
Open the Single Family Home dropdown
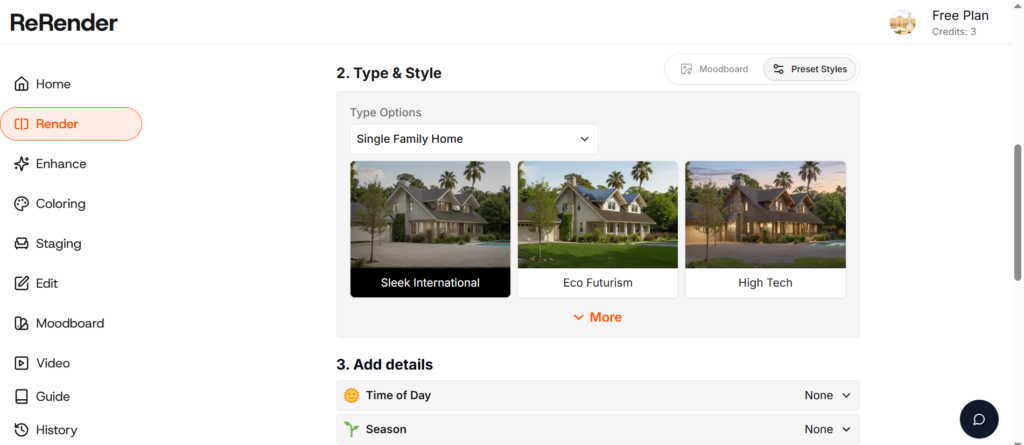point(473,139)
